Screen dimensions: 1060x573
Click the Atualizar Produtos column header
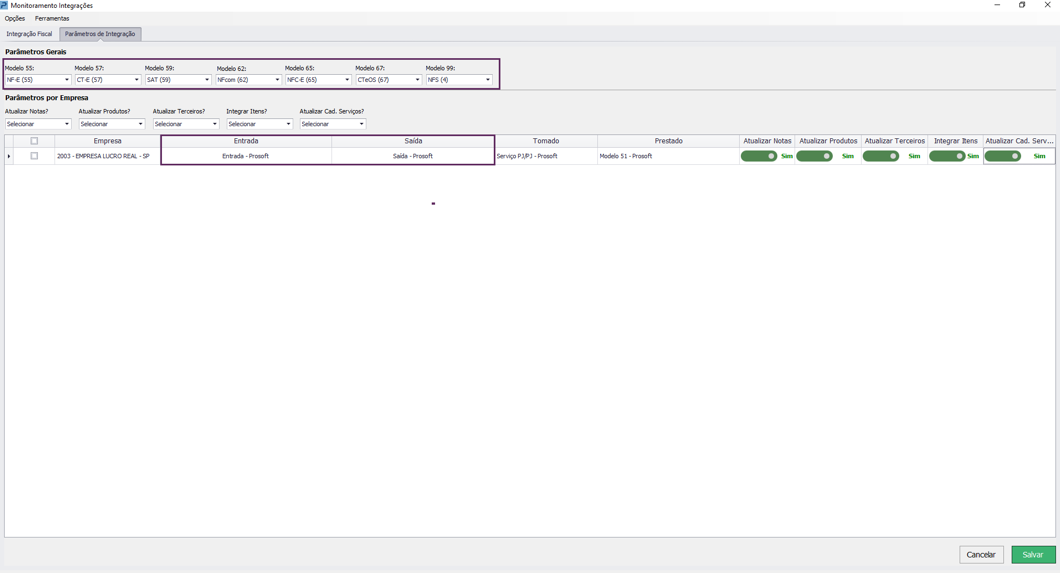[828, 141]
